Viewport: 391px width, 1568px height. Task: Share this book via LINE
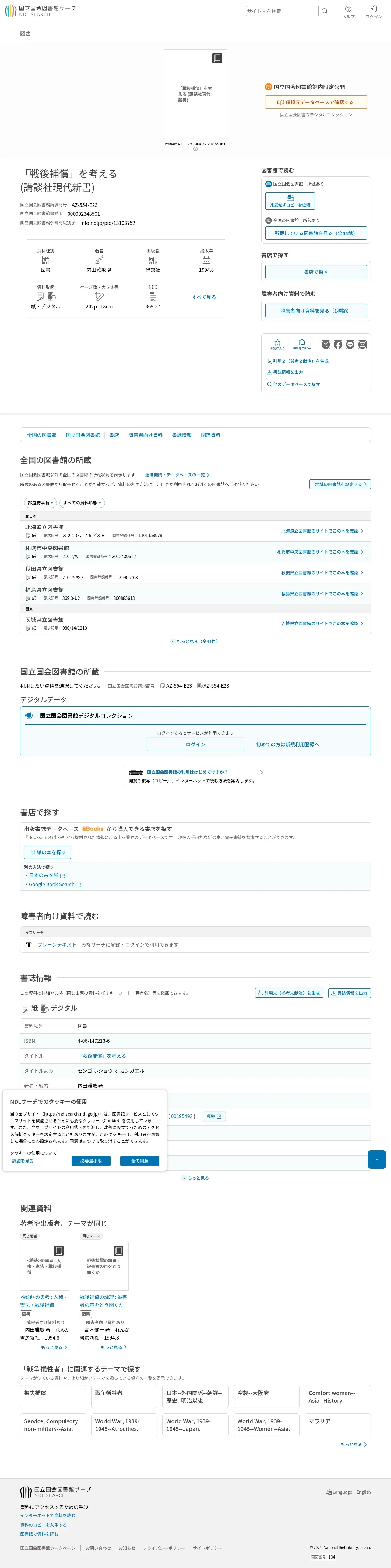coord(350,345)
